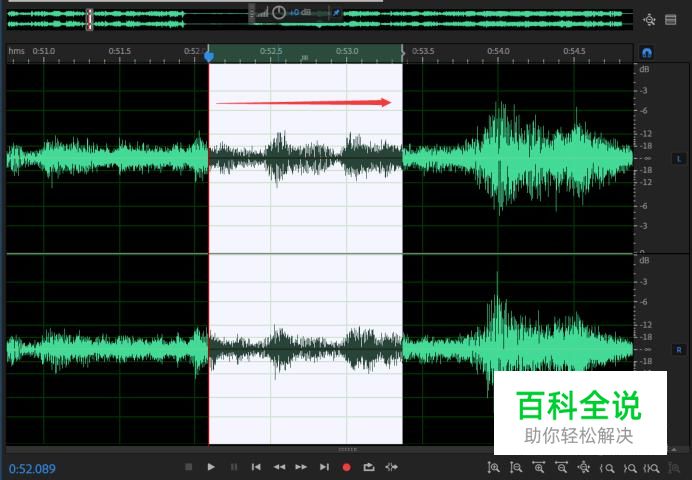This screenshot has width=692, height=480.
Task: Click the hms time format label
Action: tap(16, 51)
